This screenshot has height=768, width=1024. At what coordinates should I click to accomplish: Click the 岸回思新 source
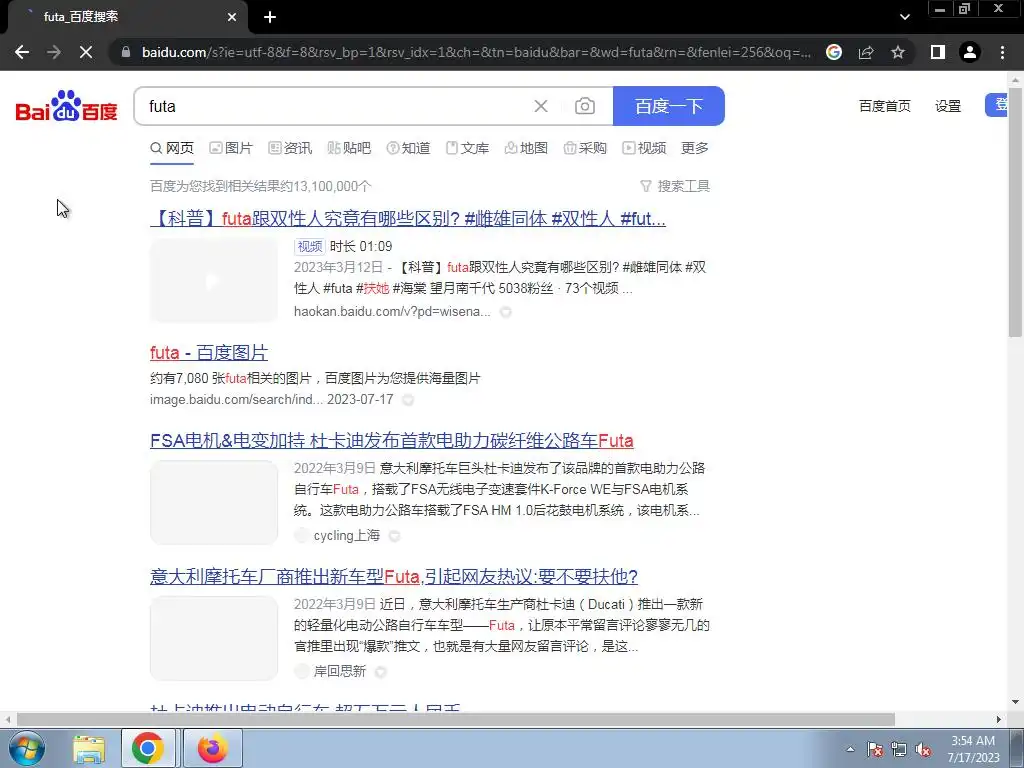(340, 671)
